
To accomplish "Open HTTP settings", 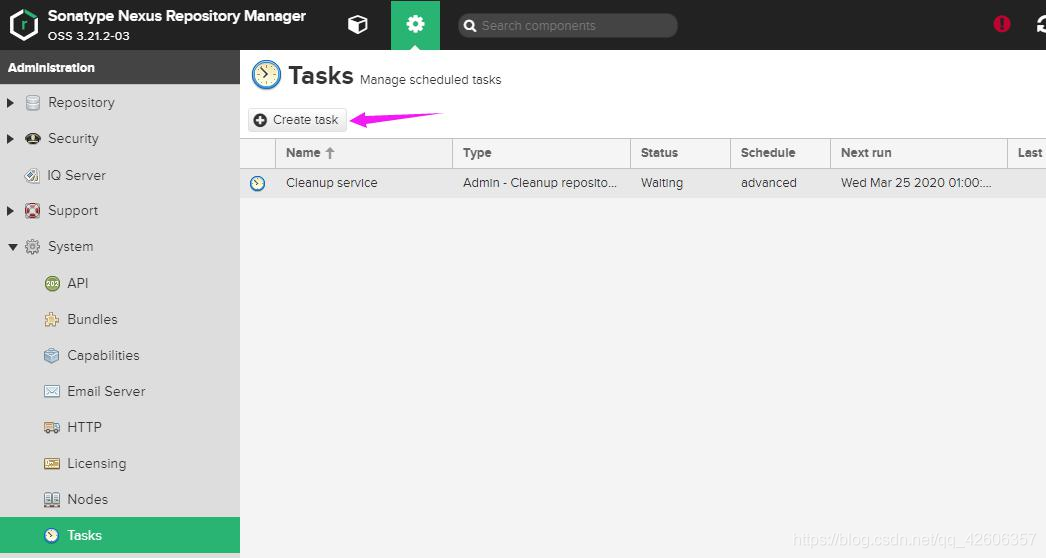I will 84,427.
